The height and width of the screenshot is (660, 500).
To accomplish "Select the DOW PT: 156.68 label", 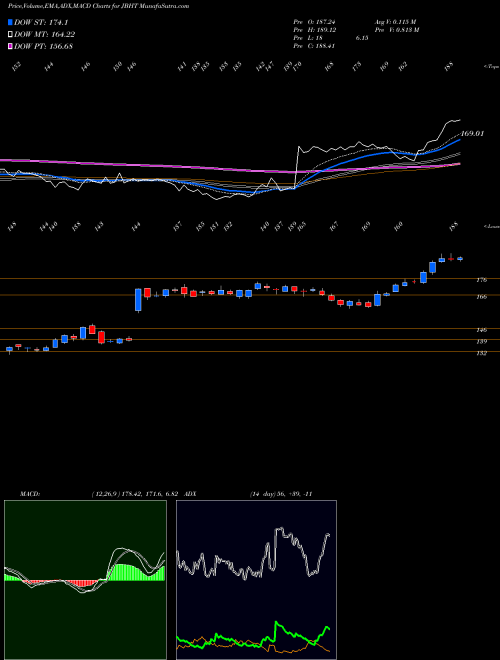I will pos(44,46).
